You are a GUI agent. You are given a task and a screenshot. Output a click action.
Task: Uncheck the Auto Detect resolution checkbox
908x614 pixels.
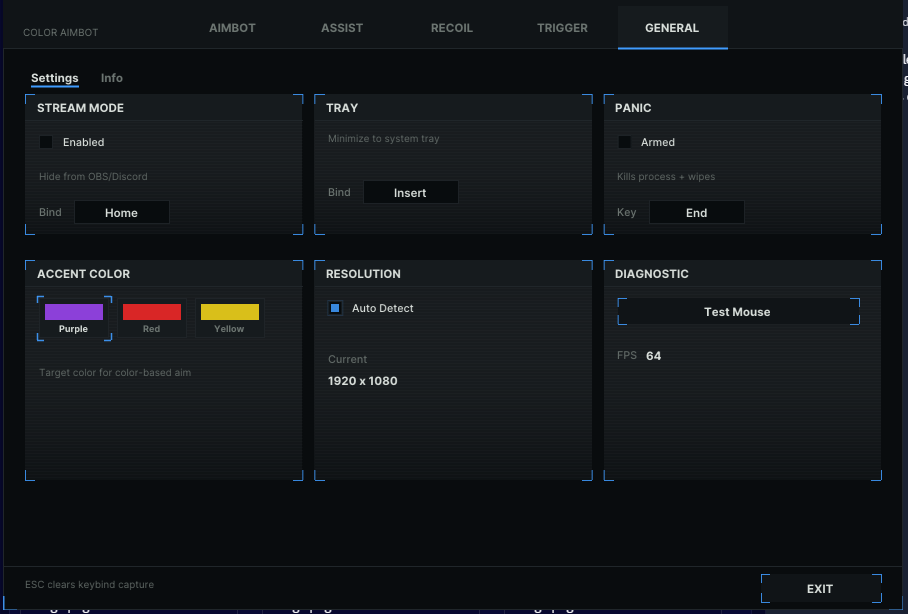coord(335,308)
